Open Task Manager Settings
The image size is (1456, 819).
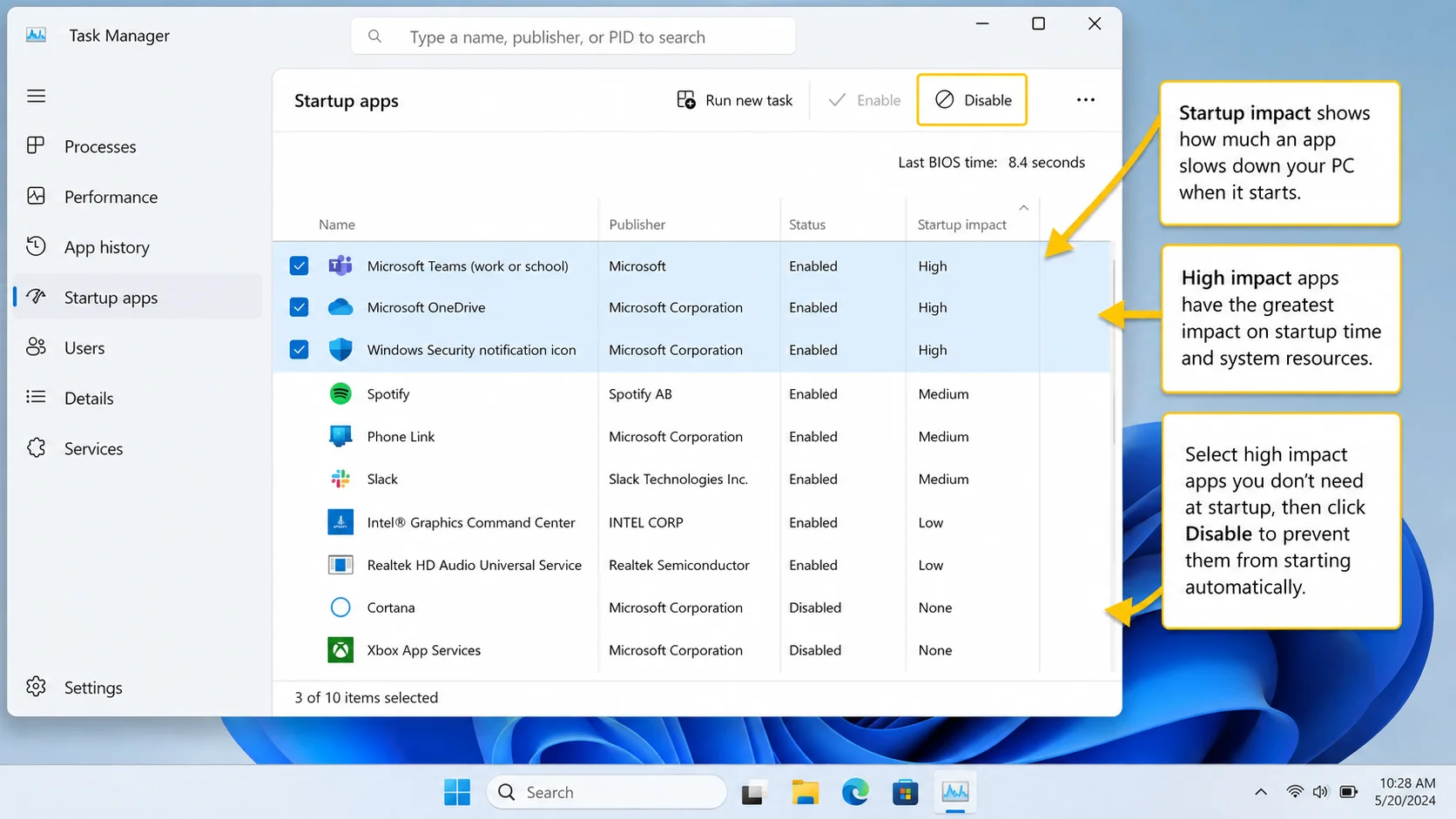coord(138,688)
